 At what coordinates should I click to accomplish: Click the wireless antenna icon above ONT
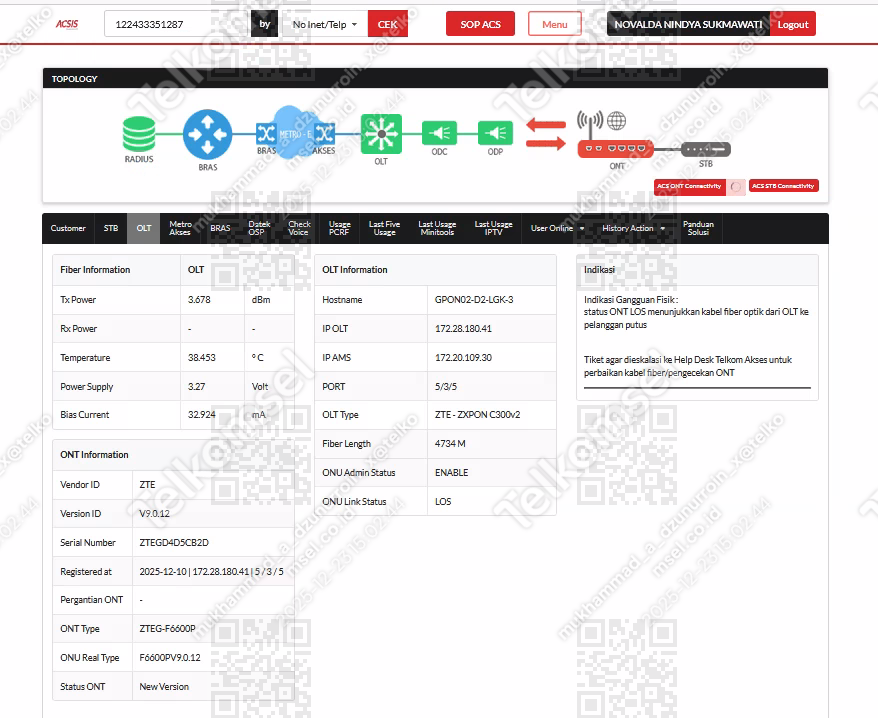tap(590, 124)
